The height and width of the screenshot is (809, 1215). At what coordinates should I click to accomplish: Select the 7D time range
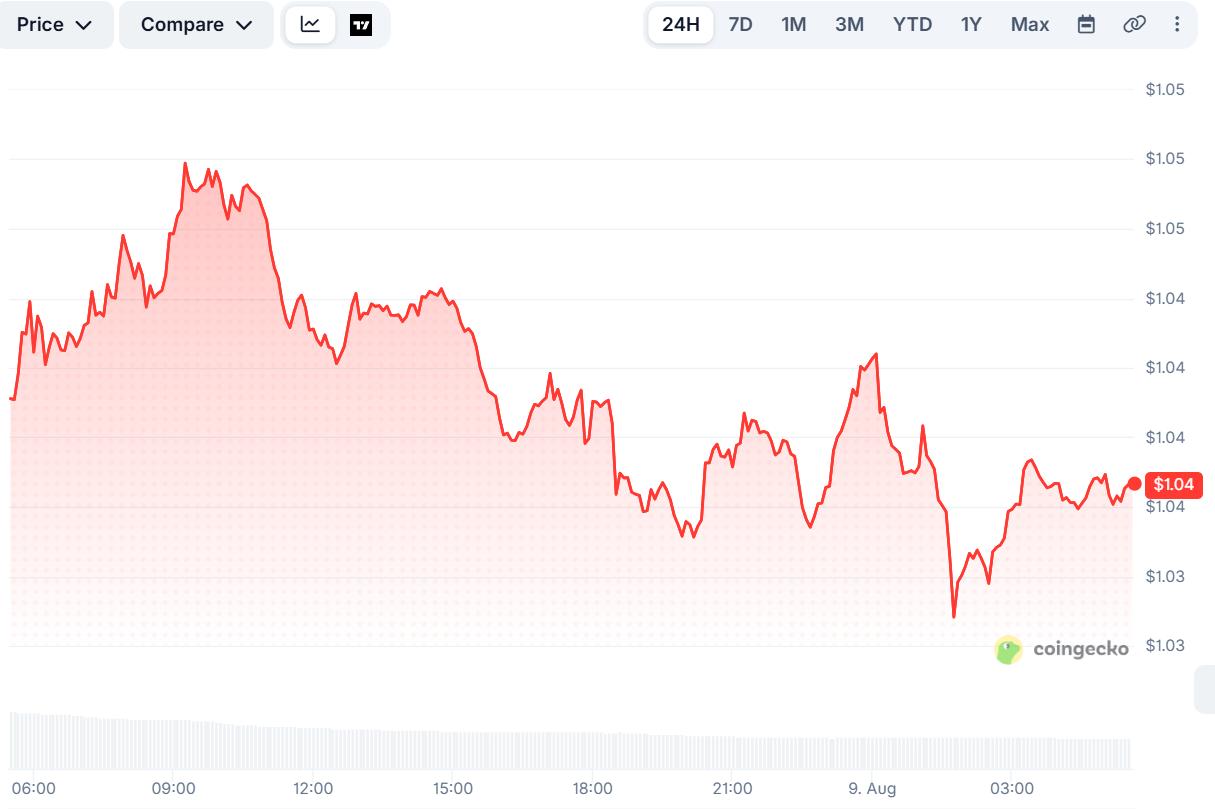(x=740, y=25)
